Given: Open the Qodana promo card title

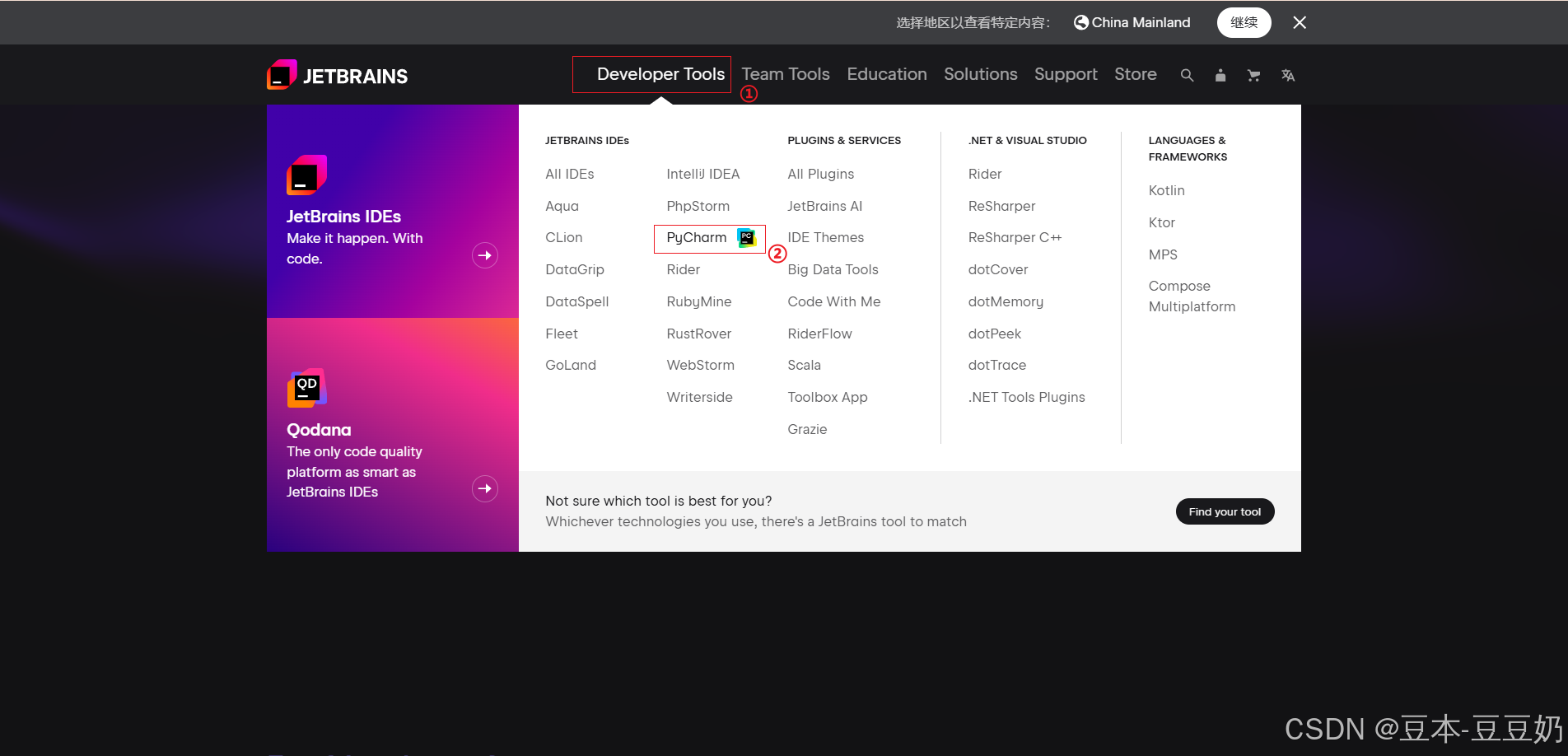Looking at the screenshot, I should [319, 430].
